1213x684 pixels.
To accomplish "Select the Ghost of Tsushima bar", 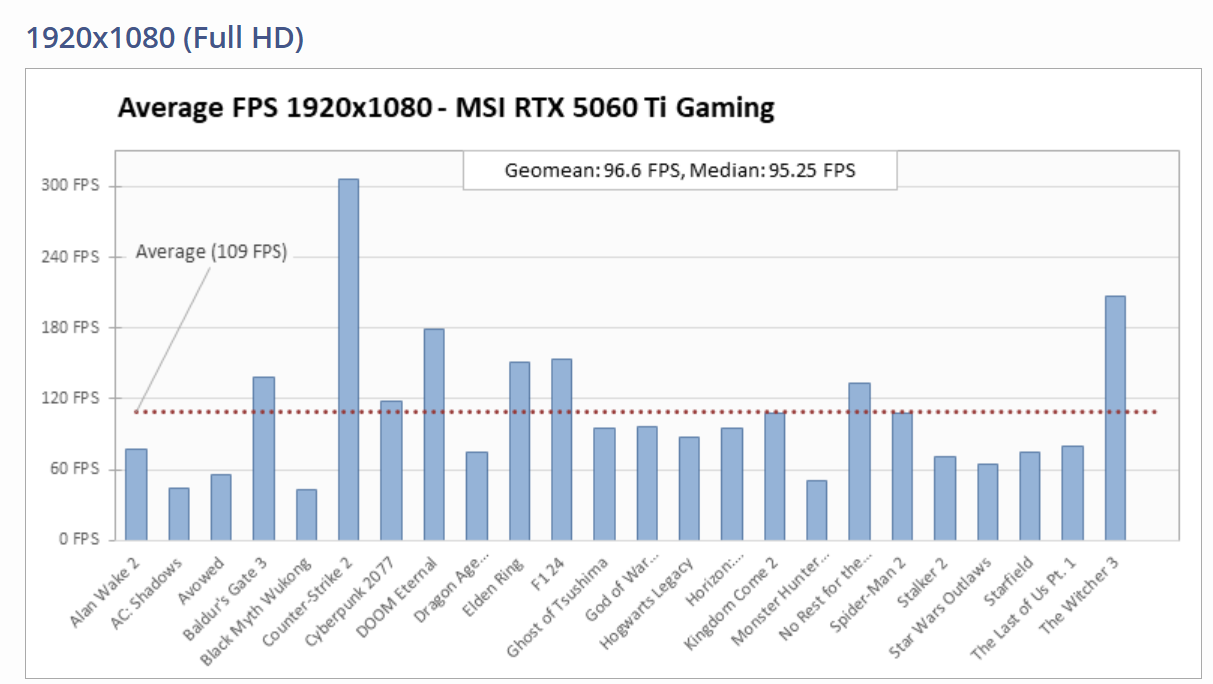I will (604, 484).
